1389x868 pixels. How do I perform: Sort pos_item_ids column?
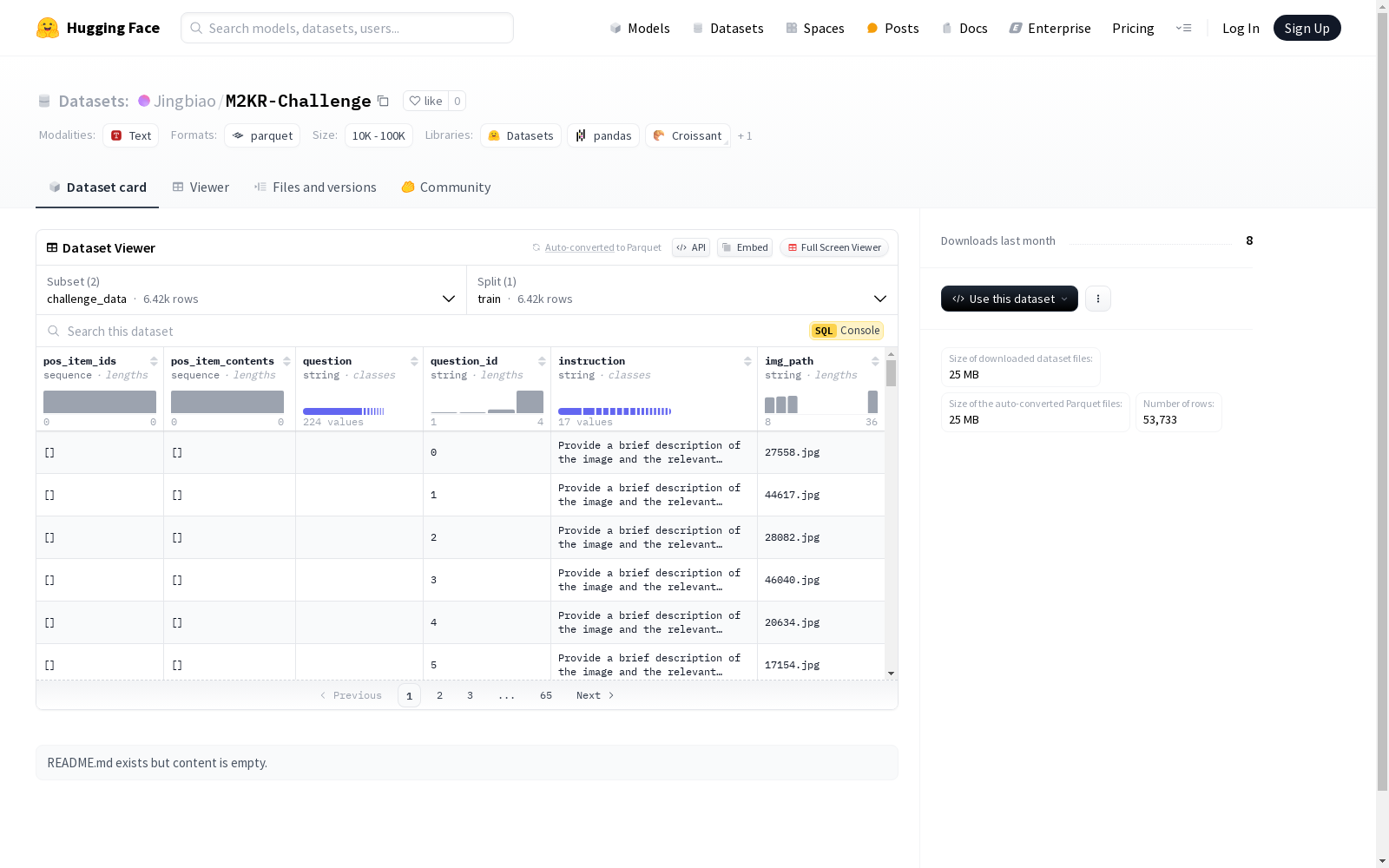(x=154, y=361)
